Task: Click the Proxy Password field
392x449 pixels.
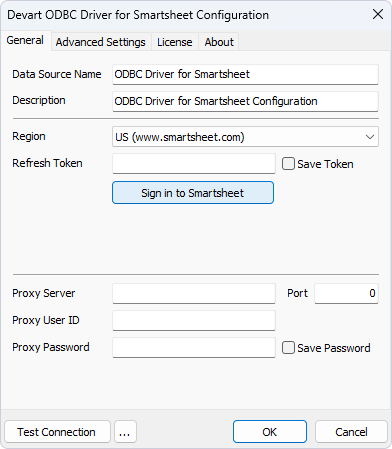Action: tap(194, 348)
